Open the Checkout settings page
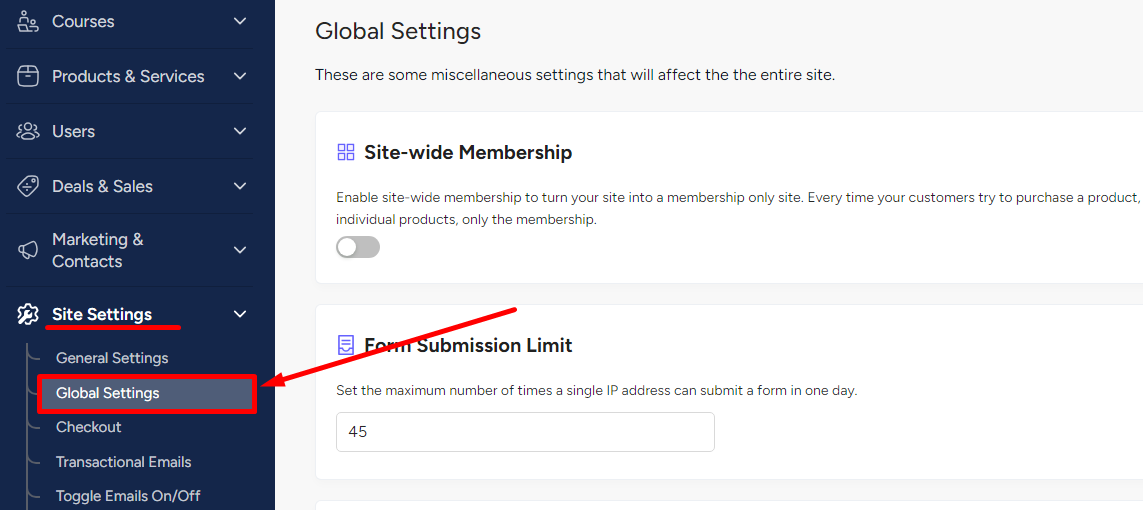Image resolution: width=1143 pixels, height=510 pixels. point(89,427)
